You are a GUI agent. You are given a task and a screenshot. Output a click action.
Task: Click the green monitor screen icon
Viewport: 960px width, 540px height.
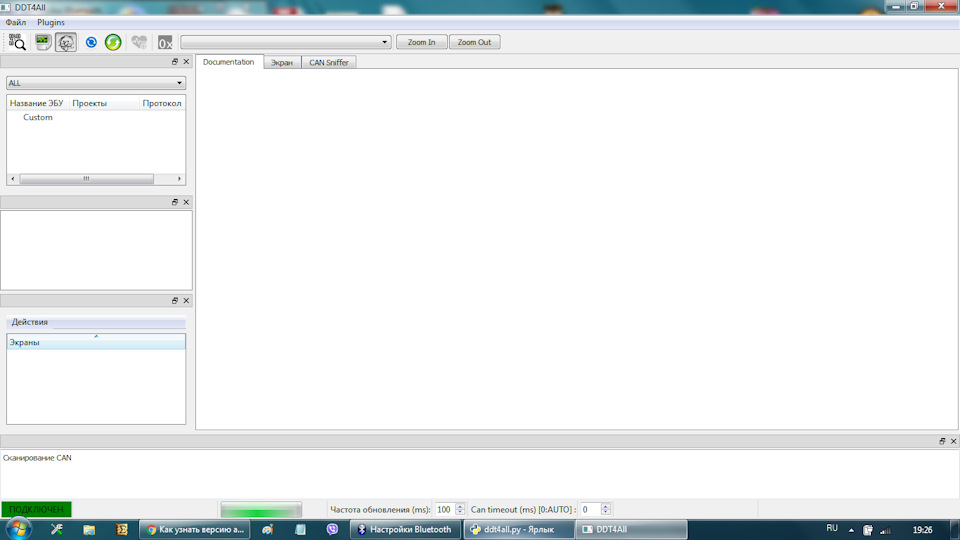43,42
